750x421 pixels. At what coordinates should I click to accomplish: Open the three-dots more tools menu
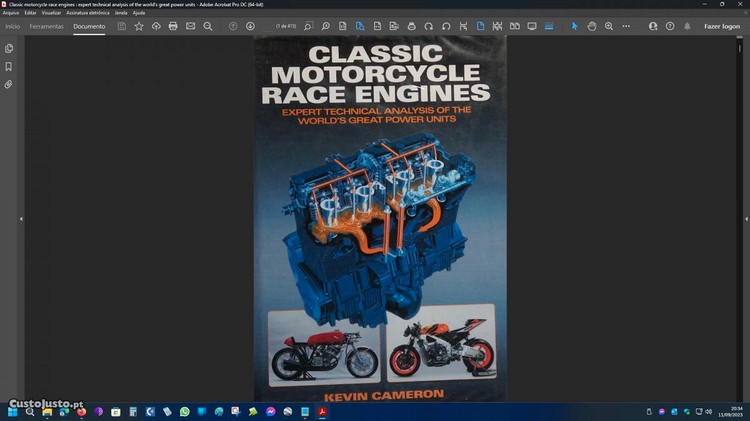pyautogui.click(x=626, y=26)
